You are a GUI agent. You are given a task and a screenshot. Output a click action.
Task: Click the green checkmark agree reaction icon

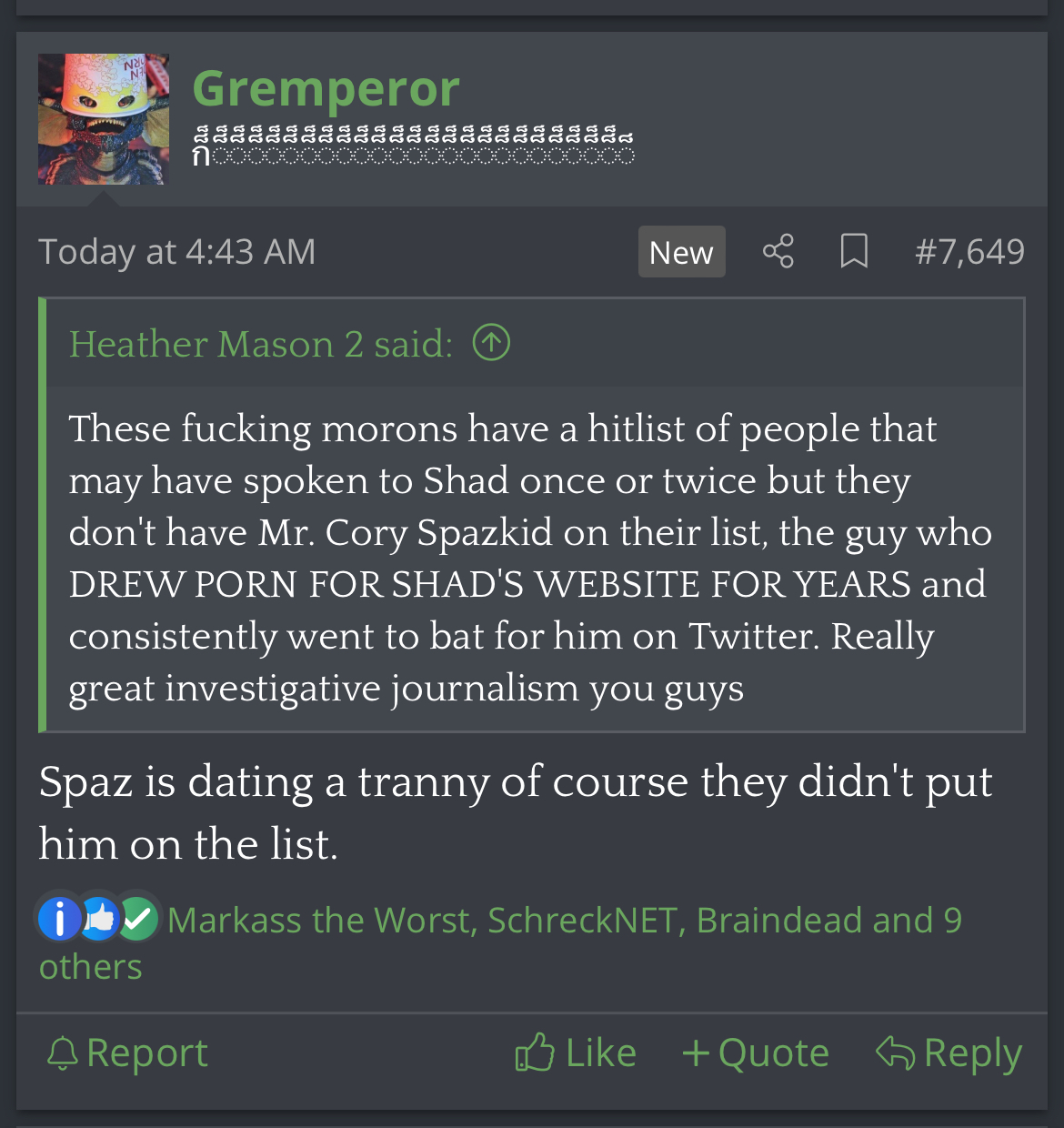pyautogui.click(x=138, y=919)
